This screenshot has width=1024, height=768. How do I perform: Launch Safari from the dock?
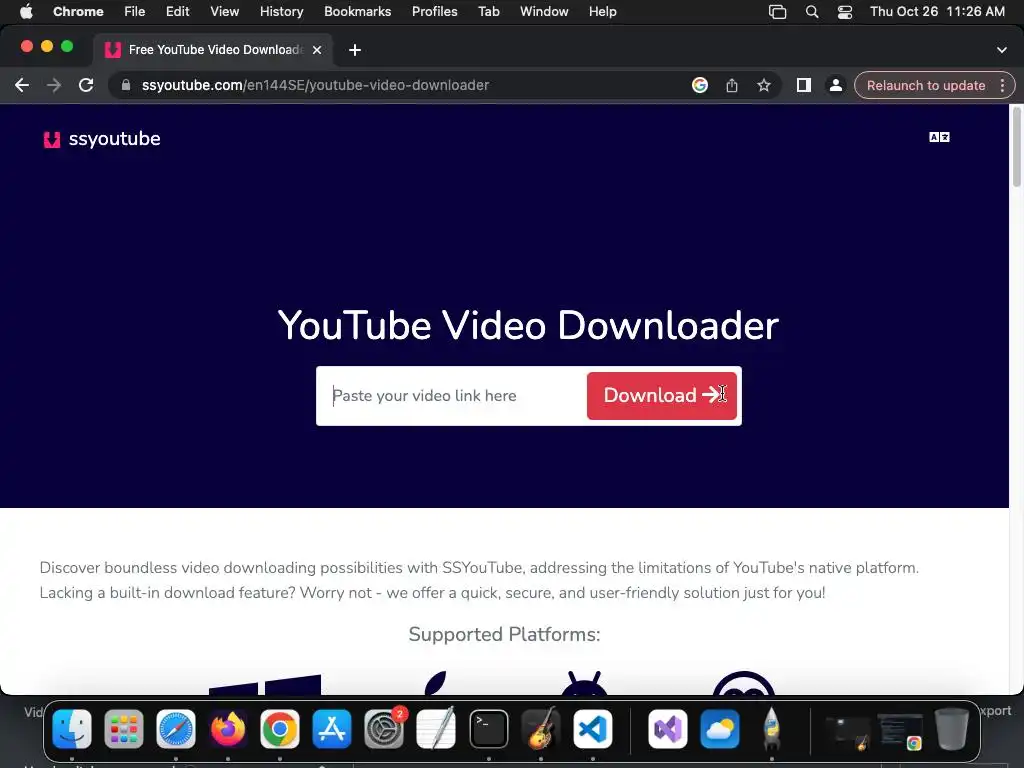[176, 729]
